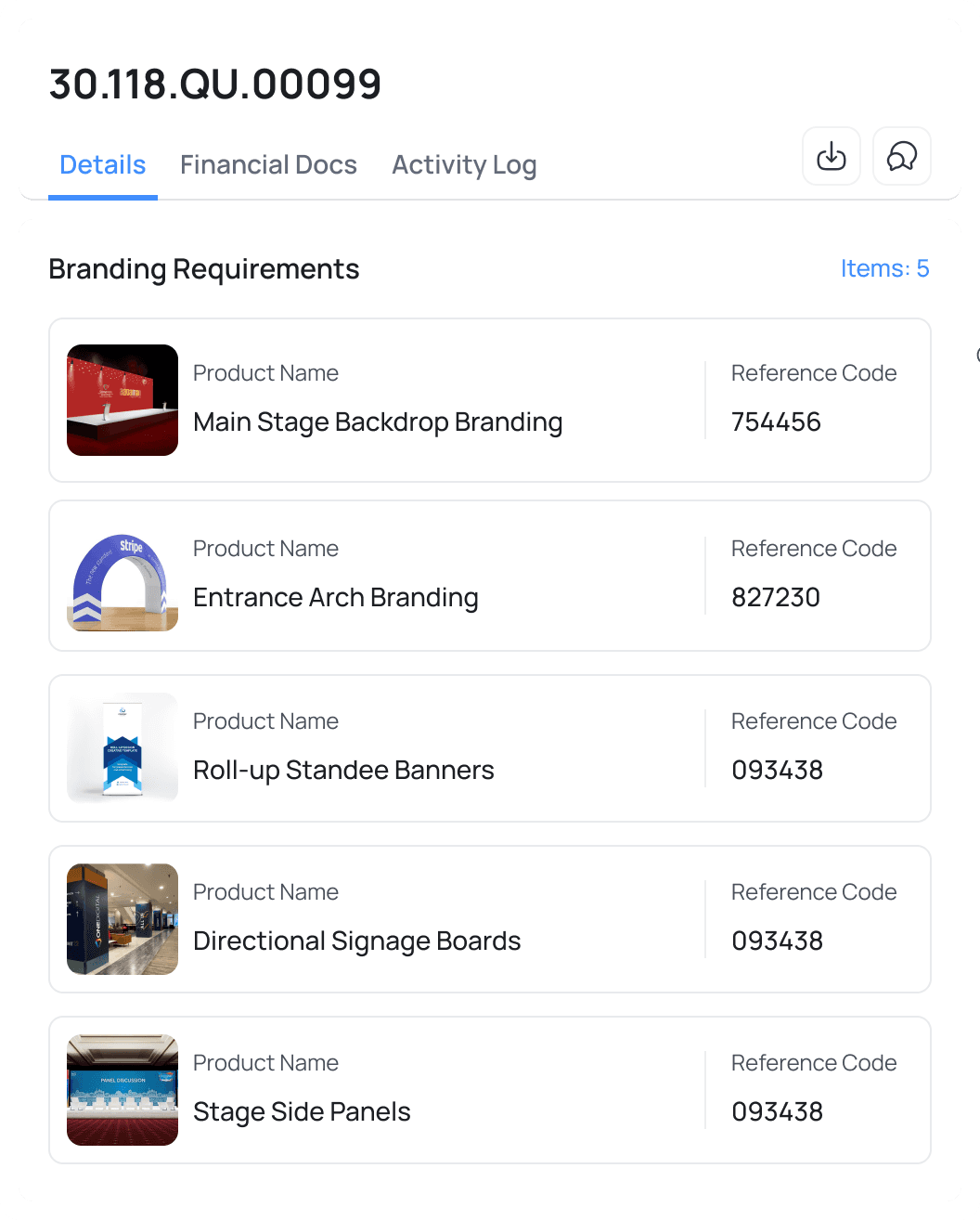980x1220 pixels.
Task: Select reference code 754456
Action: coord(776,422)
